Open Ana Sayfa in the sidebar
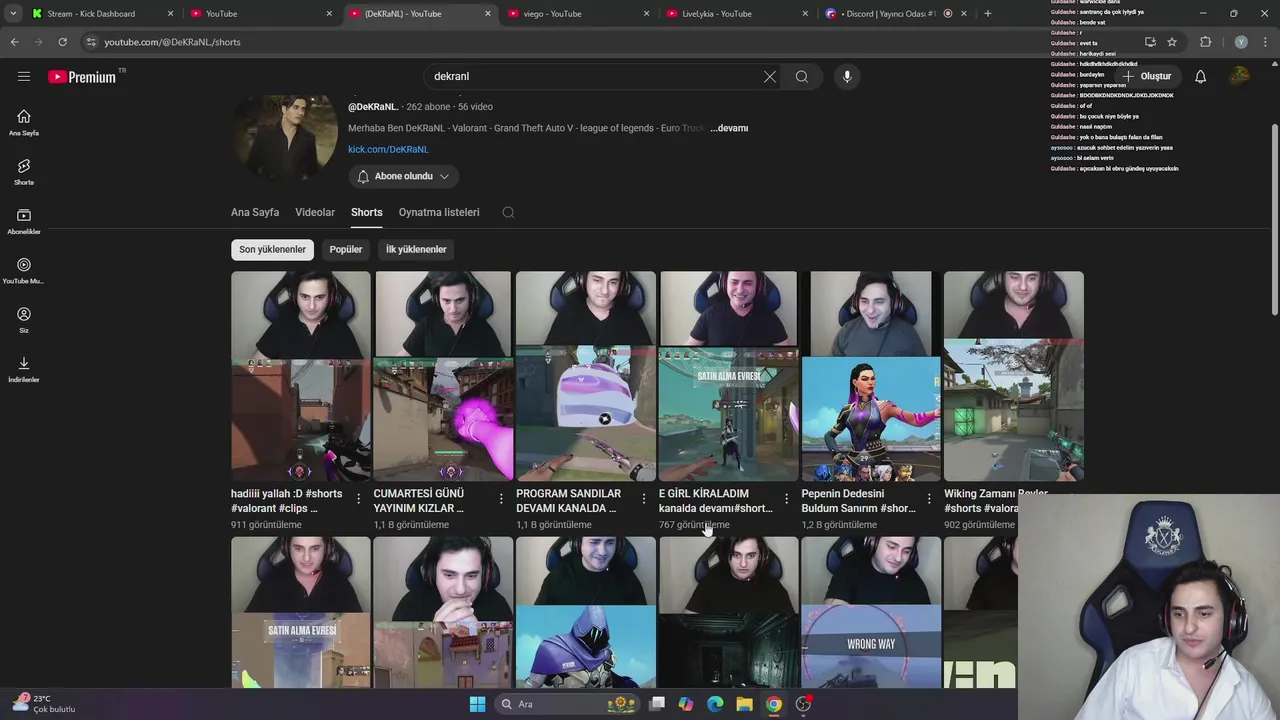The width and height of the screenshot is (1280, 720). (x=24, y=123)
